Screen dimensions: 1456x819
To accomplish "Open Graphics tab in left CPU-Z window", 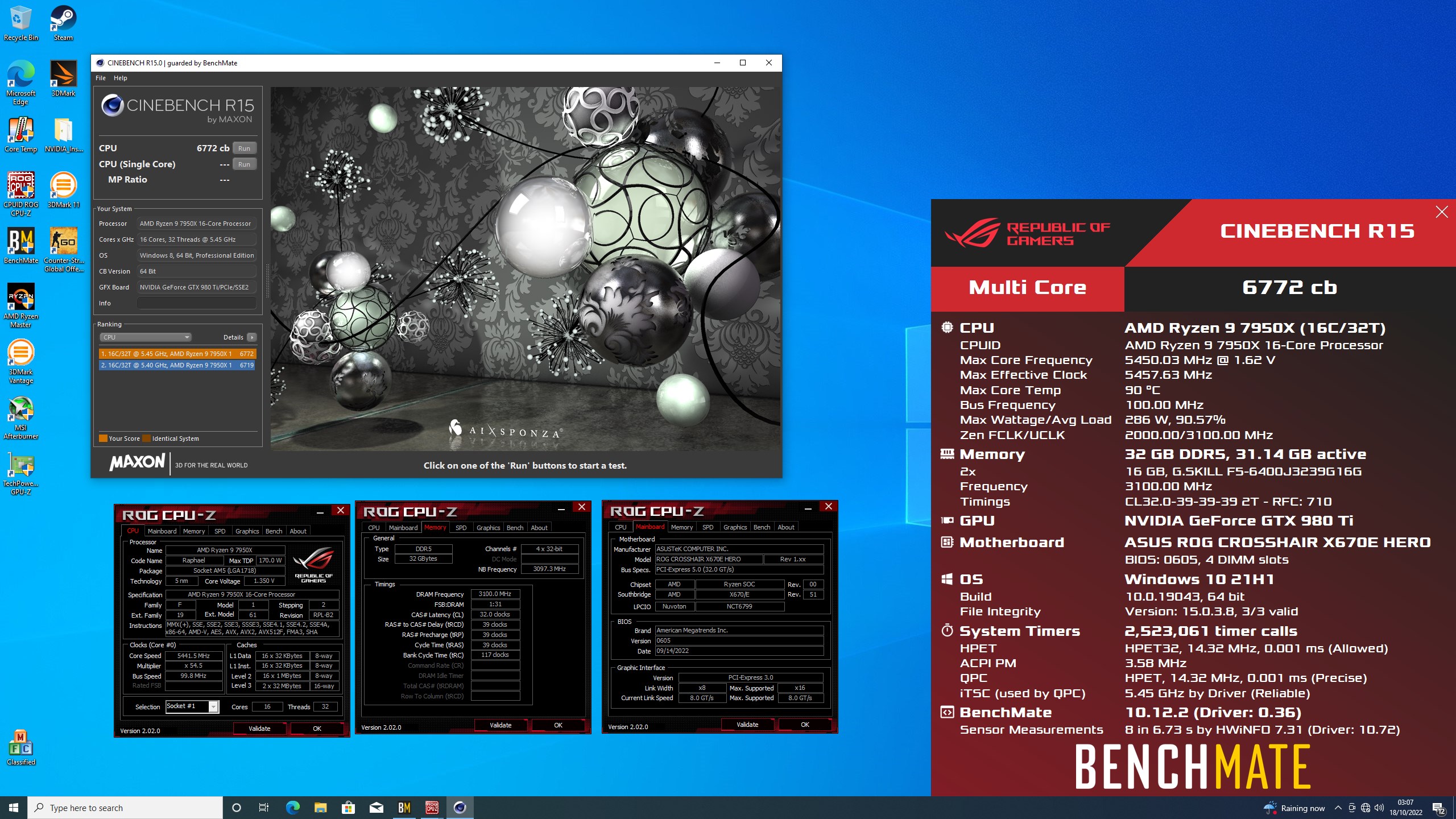I will [x=247, y=531].
